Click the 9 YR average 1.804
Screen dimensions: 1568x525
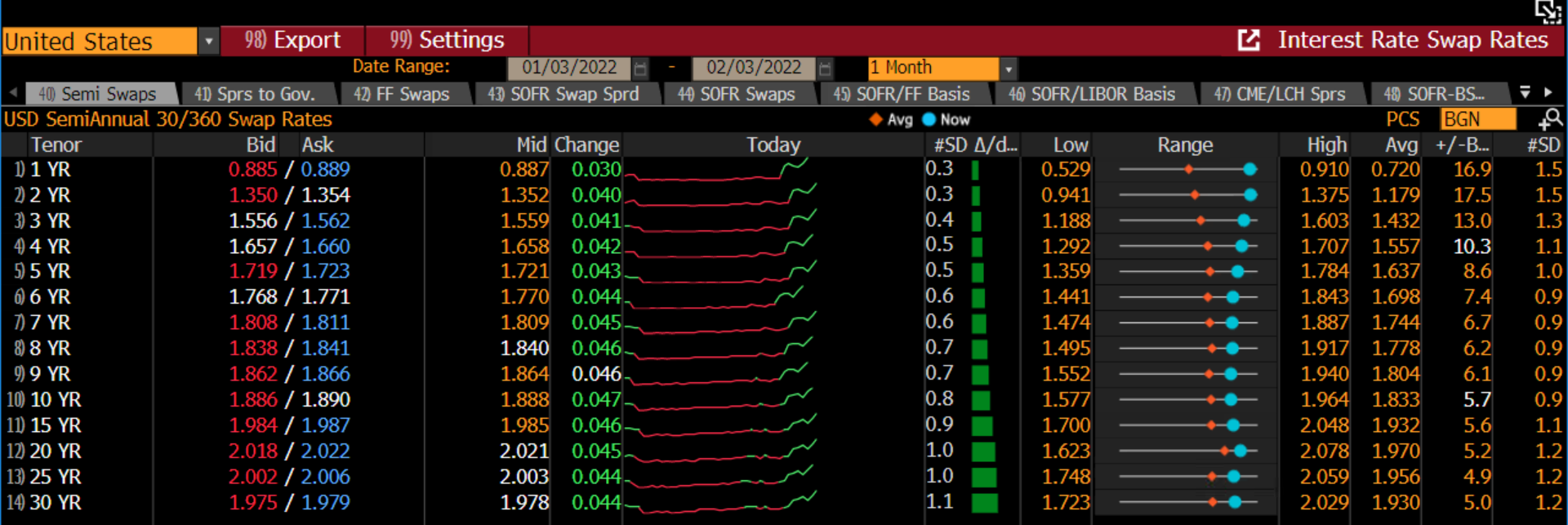tap(1396, 374)
